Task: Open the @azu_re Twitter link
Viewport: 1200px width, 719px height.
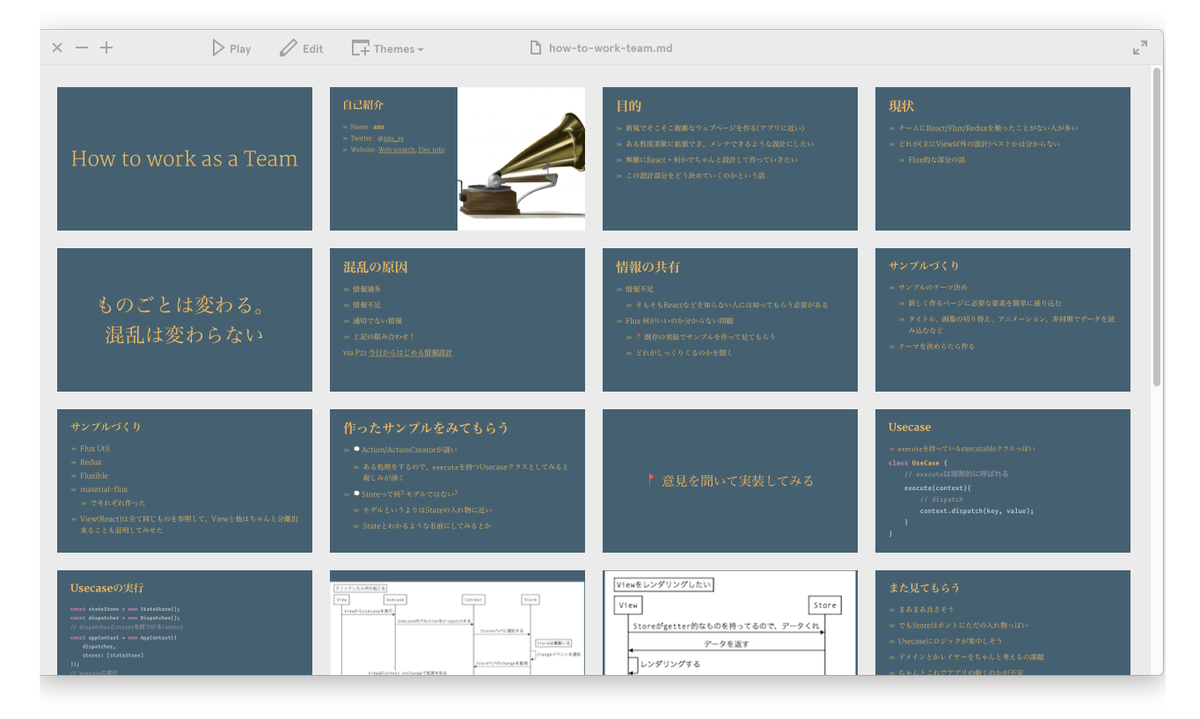Action: pos(390,139)
